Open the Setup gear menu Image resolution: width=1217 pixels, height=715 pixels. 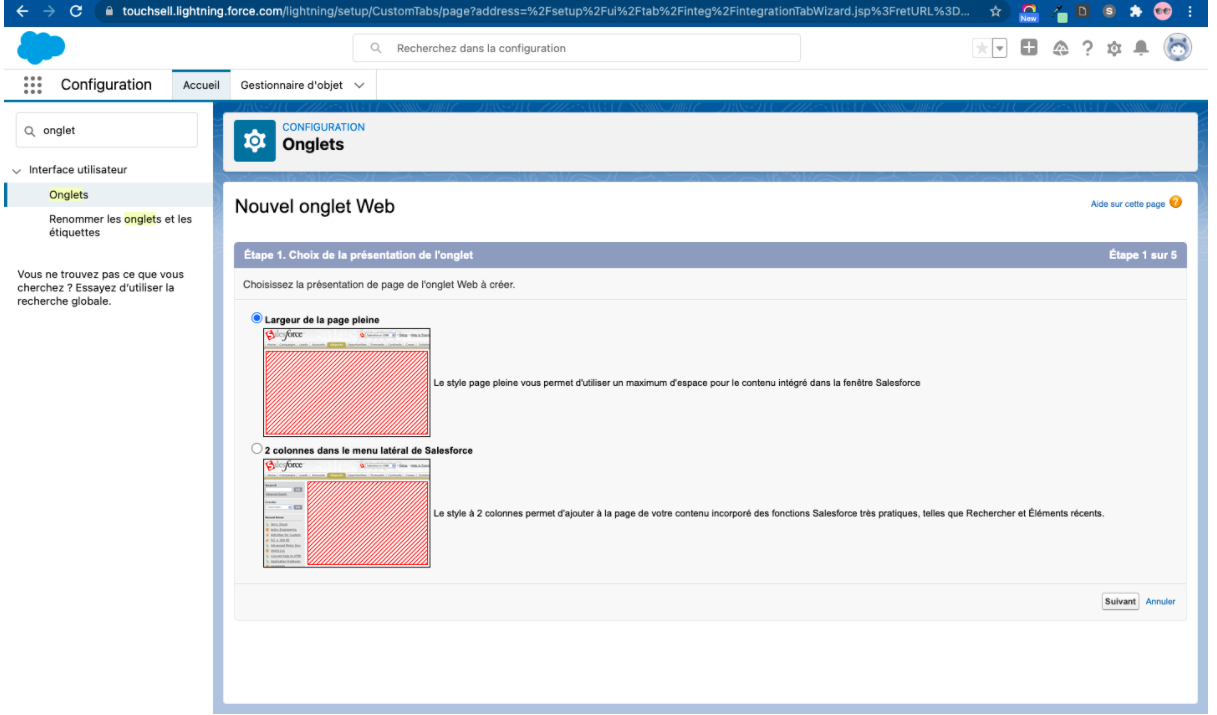(1115, 49)
